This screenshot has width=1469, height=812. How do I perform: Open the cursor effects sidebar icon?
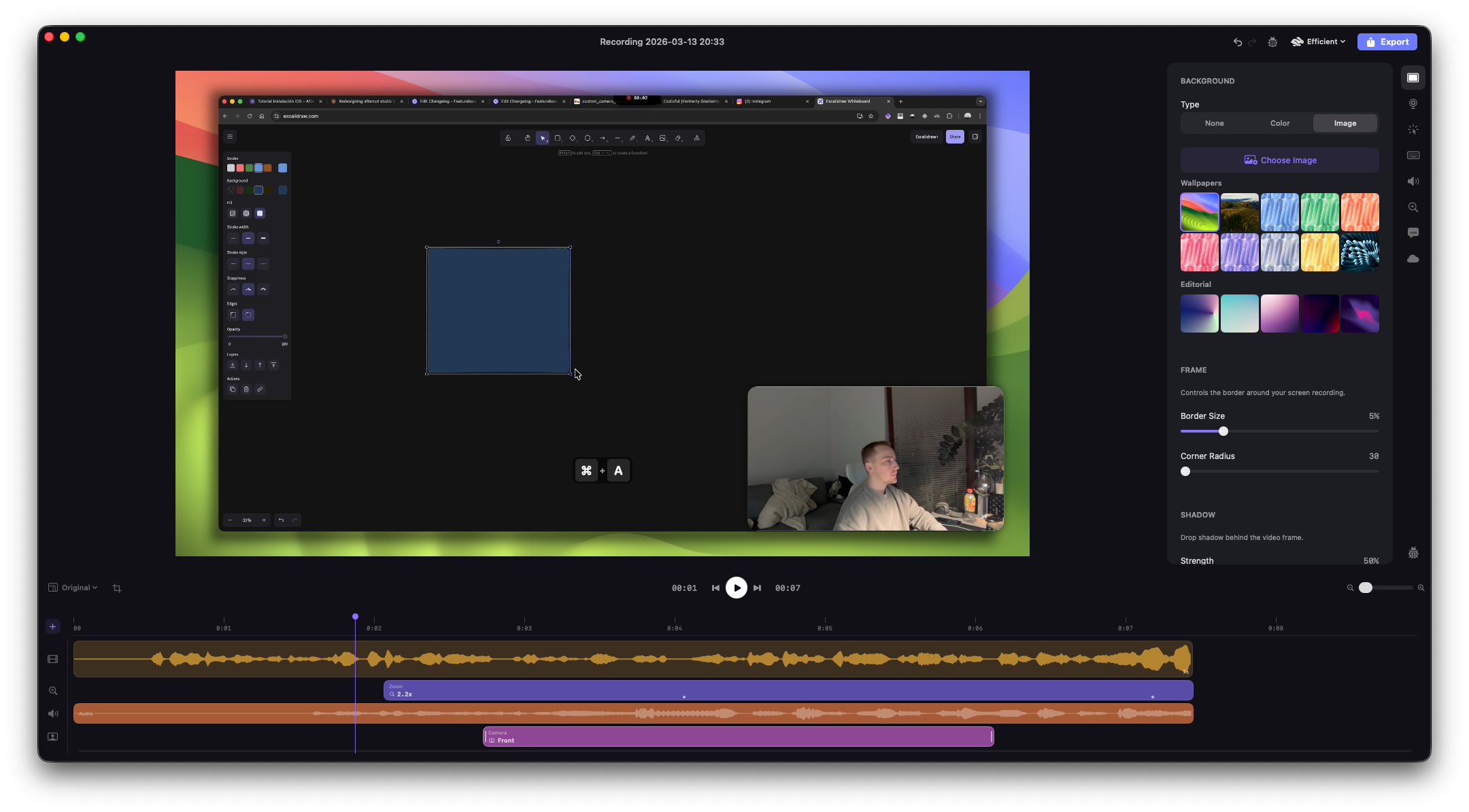pyautogui.click(x=1413, y=129)
